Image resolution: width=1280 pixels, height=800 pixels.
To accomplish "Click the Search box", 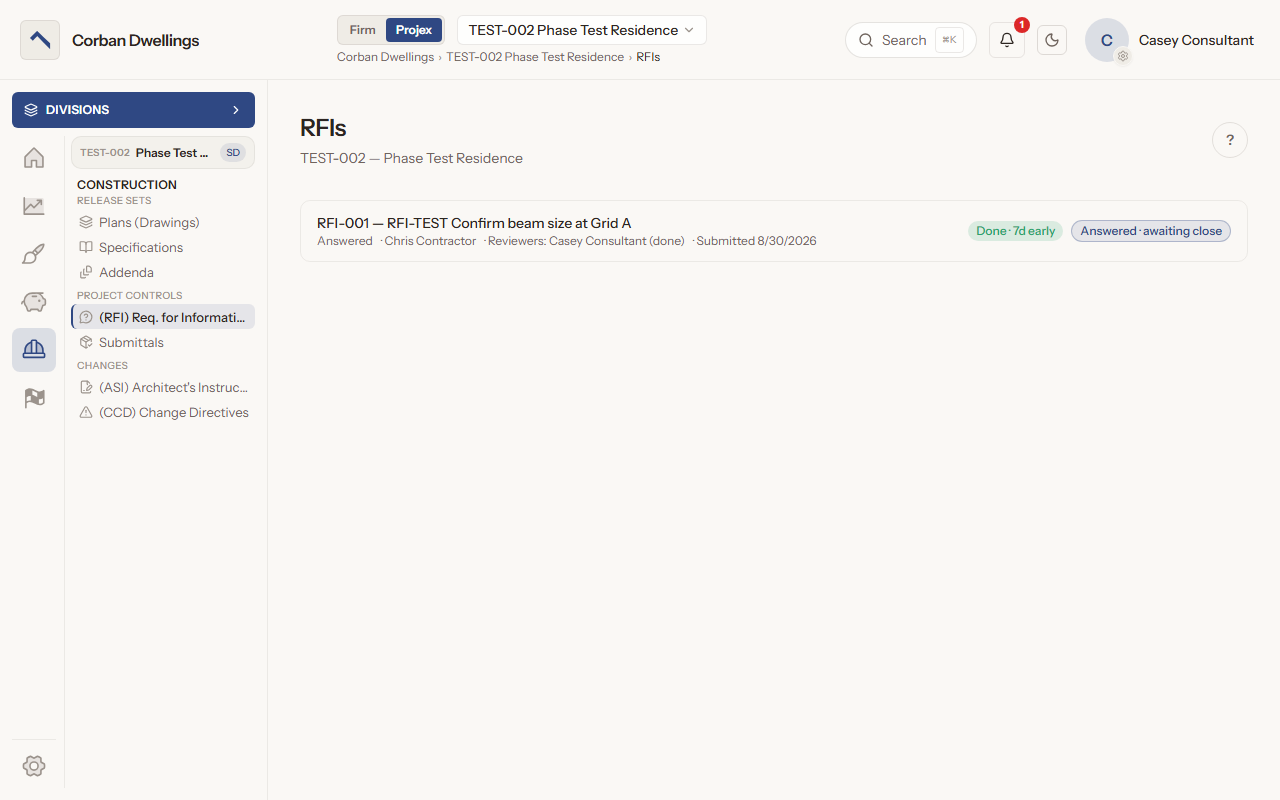I will (910, 40).
